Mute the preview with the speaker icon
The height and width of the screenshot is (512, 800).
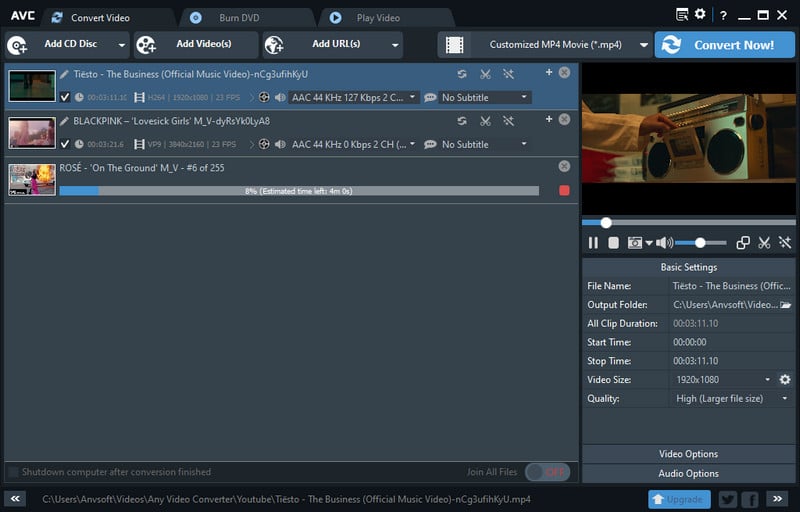pos(664,243)
